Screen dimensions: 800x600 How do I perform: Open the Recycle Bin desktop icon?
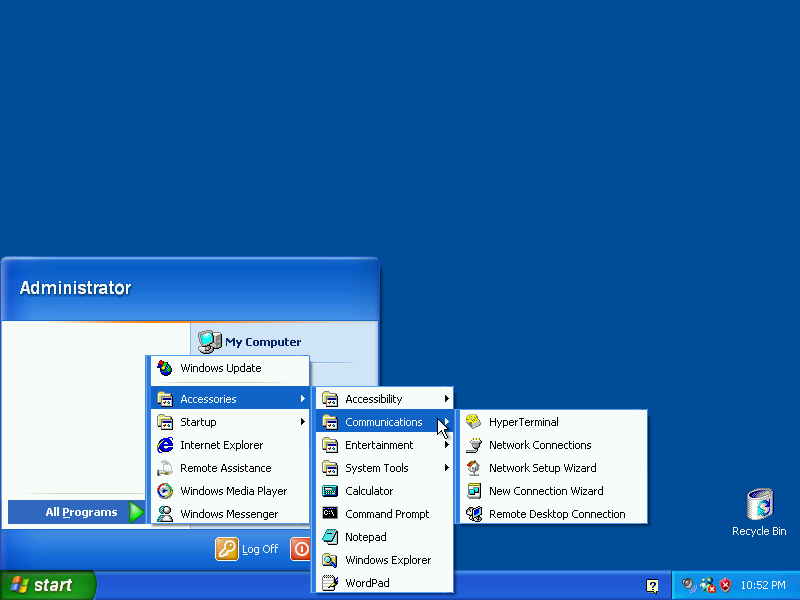point(760,504)
